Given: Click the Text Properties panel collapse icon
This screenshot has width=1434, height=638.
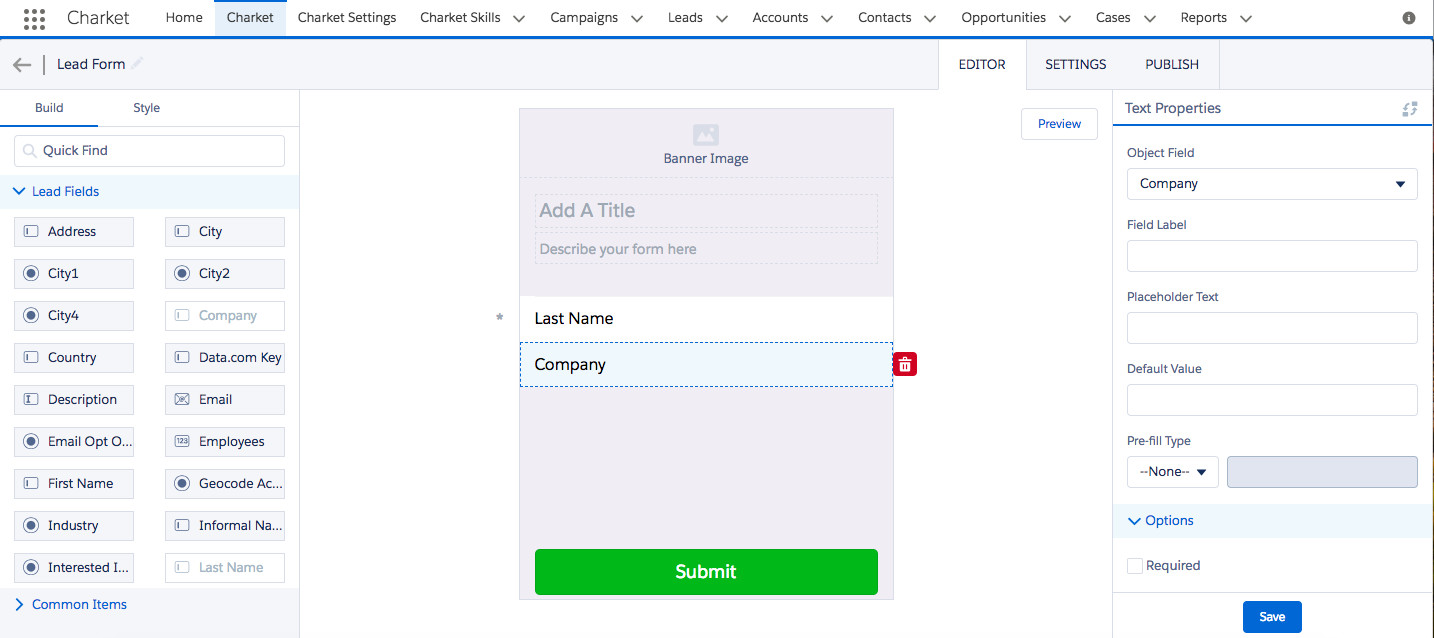Looking at the screenshot, I should click(1410, 109).
